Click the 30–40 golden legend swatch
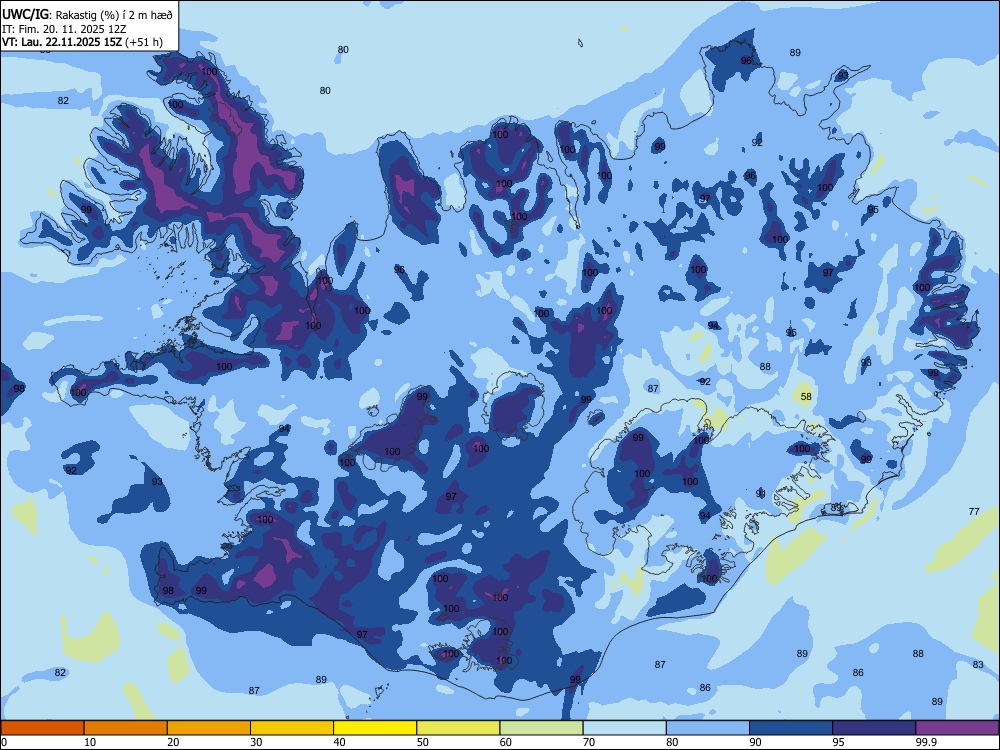Screen dimensions: 1000x750 click(292, 728)
